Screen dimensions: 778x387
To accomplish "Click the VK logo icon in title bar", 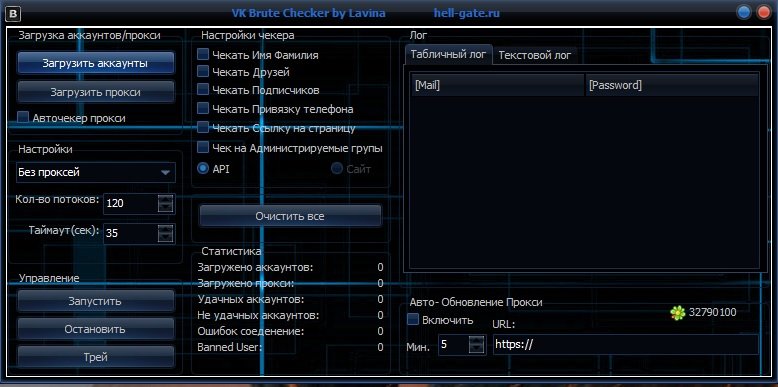I will [13, 13].
